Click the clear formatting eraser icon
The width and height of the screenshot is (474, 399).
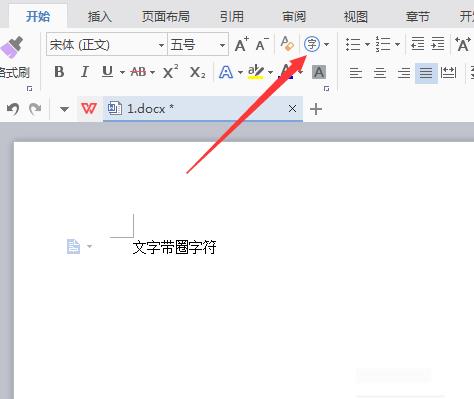click(x=287, y=44)
